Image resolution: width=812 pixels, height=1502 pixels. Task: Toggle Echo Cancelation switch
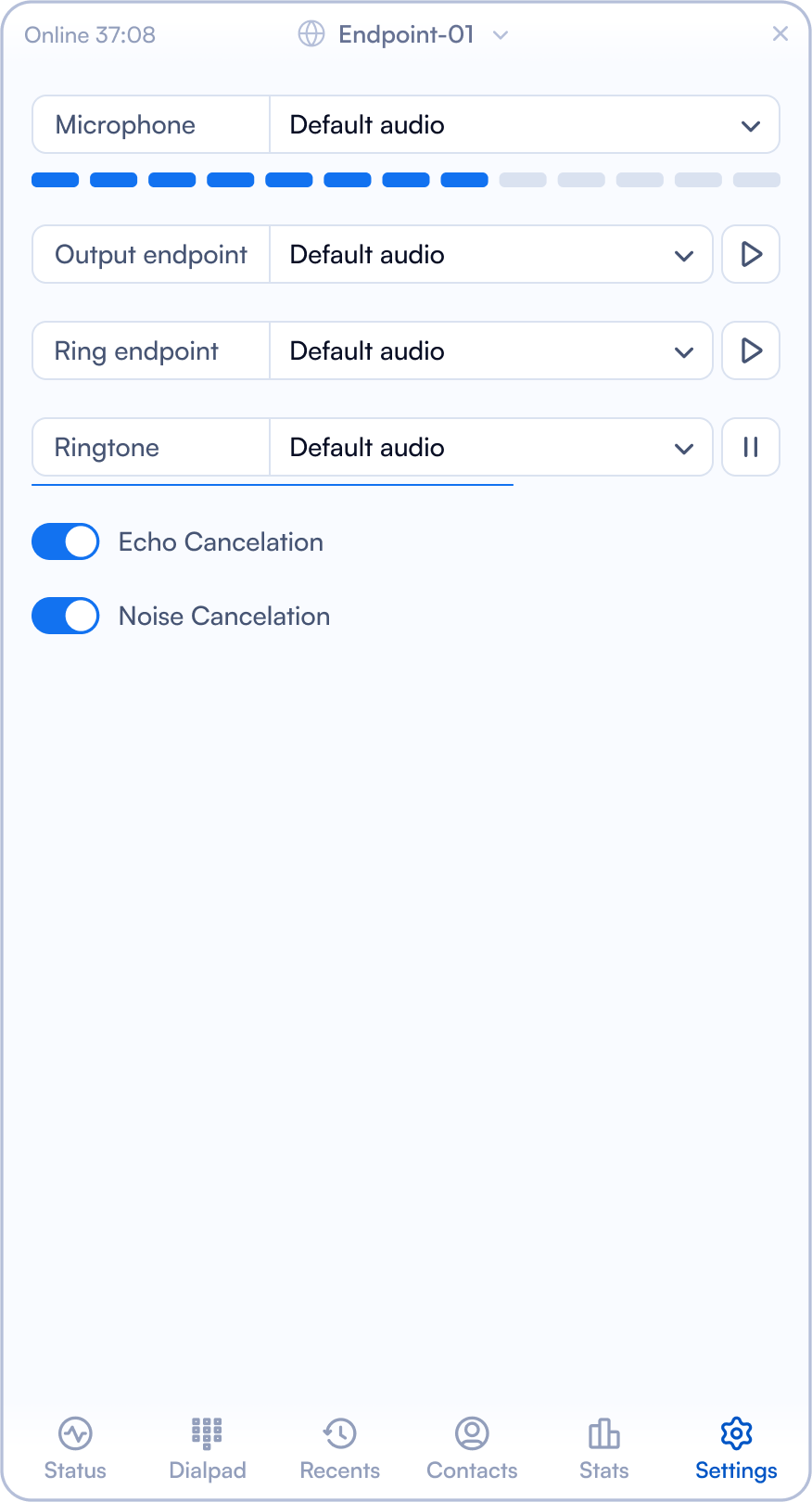(x=65, y=541)
